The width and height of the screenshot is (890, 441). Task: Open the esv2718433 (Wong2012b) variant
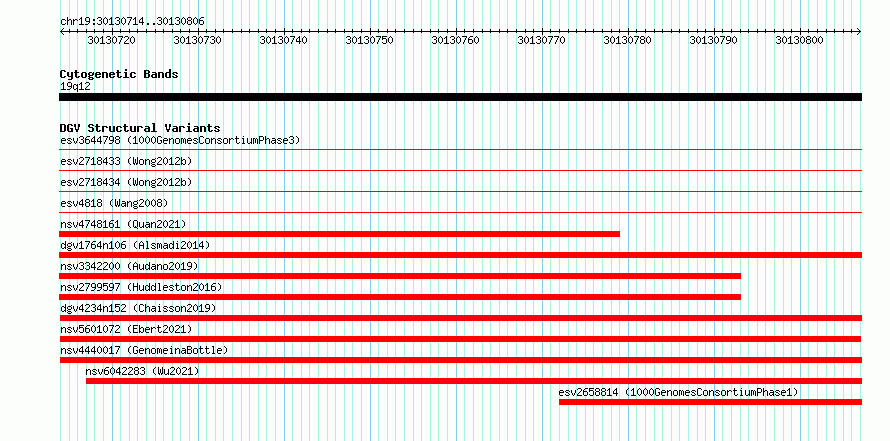tap(126, 161)
